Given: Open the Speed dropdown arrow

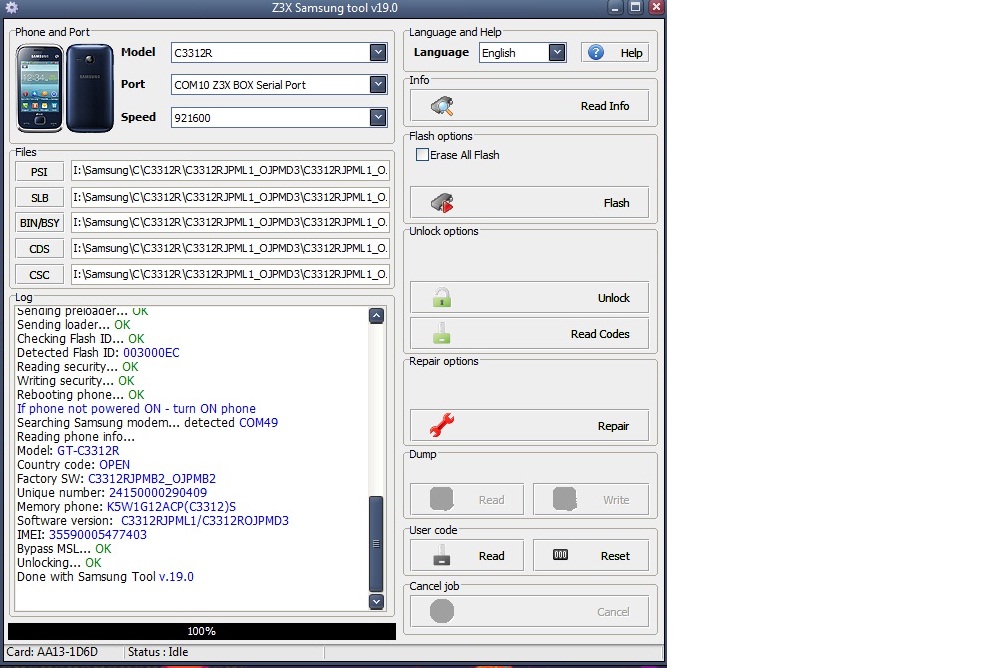Looking at the screenshot, I should coord(378,117).
